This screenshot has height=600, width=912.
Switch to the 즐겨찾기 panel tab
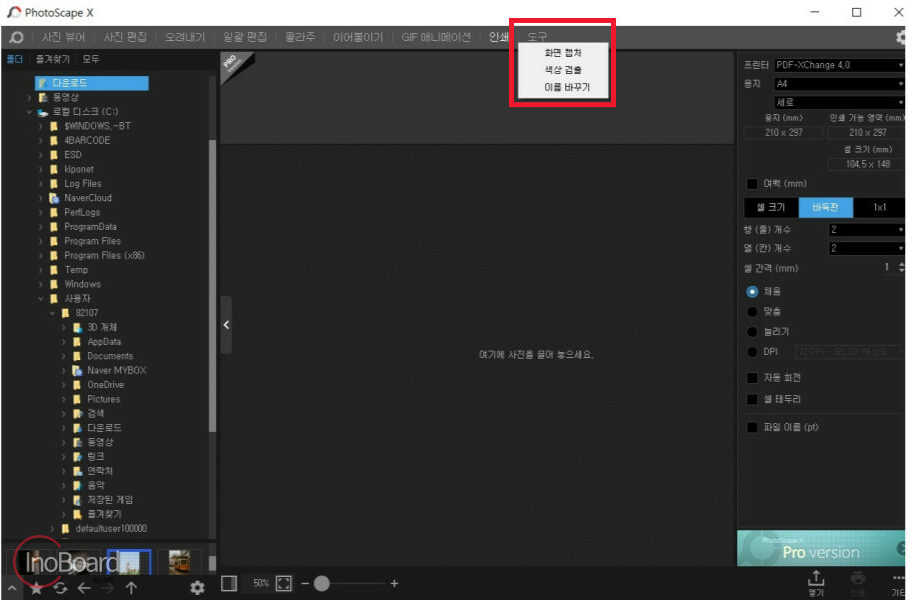point(52,59)
